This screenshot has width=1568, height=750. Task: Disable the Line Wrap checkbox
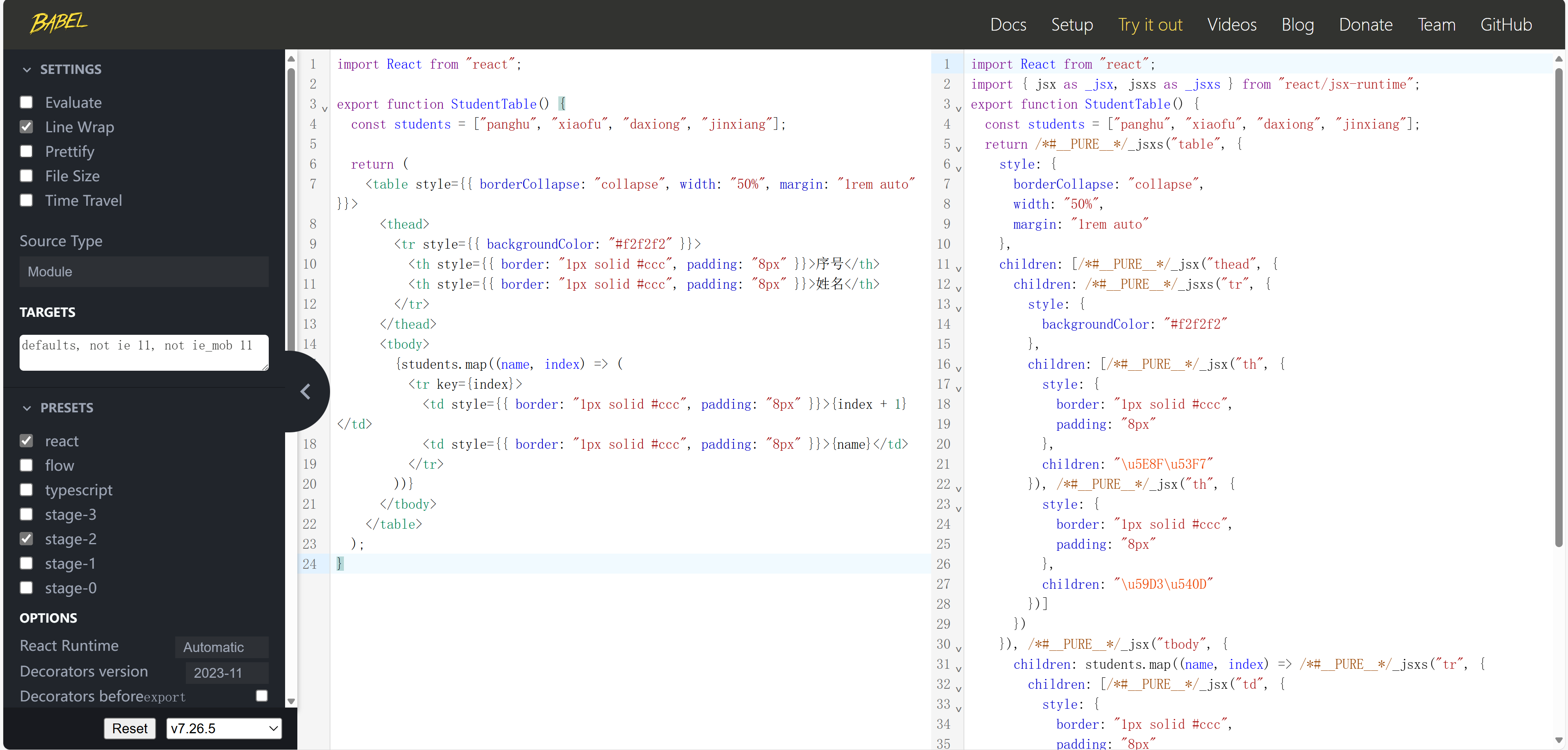[26, 127]
